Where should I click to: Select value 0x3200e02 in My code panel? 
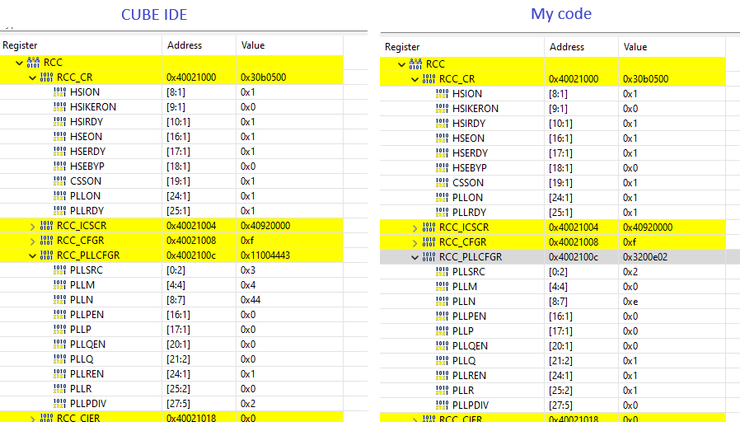[645, 257]
